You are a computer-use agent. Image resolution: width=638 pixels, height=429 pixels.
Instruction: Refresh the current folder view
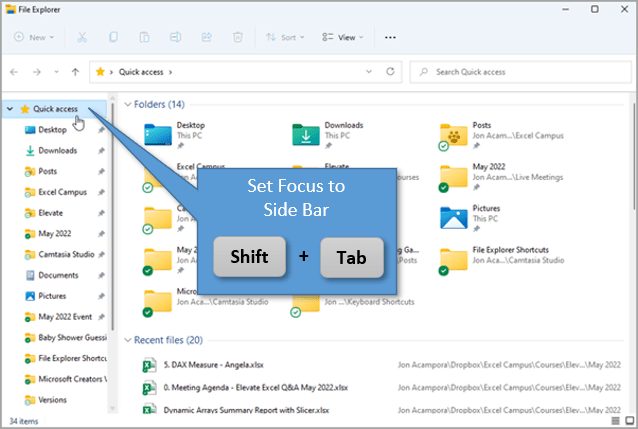391,72
